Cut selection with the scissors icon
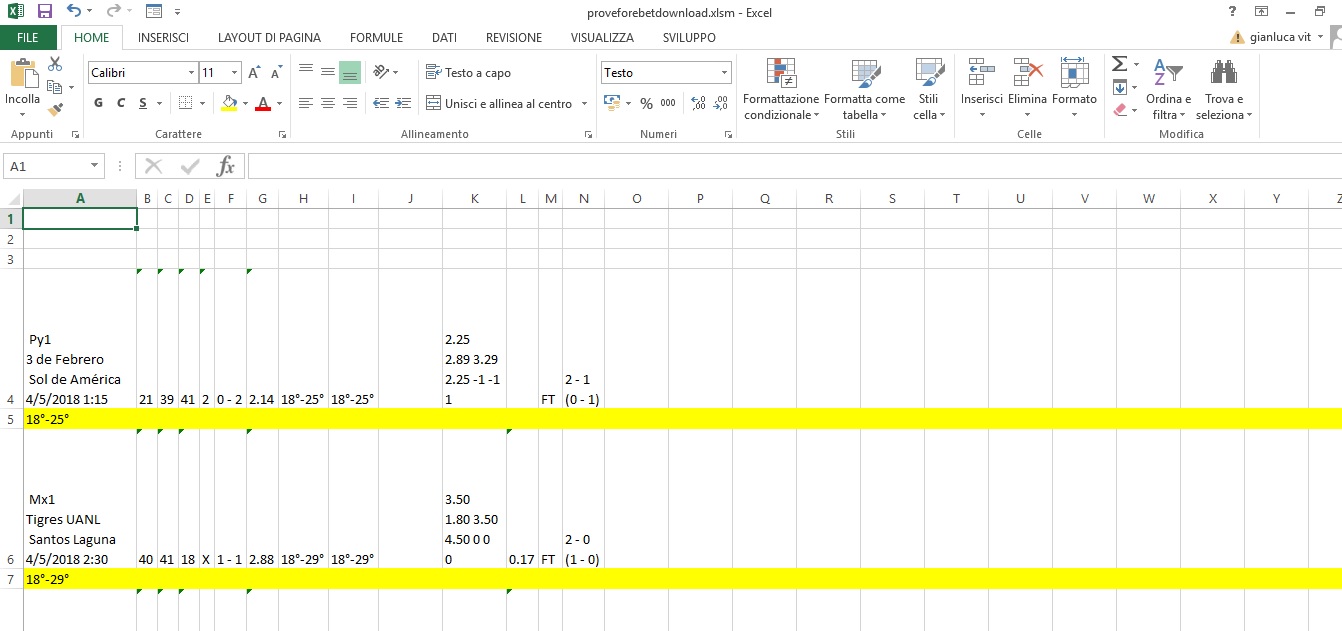This screenshot has height=631, width=1342. click(x=55, y=64)
